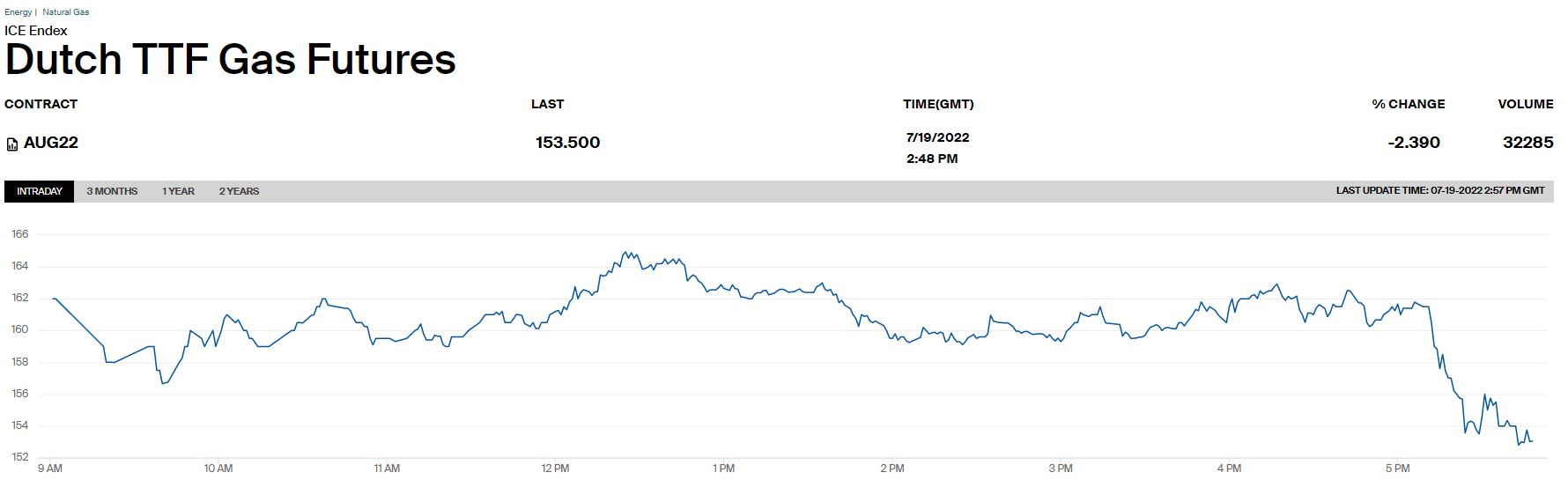Select the INTRADAY chart tab
Screen dimensions: 1568x480
(40, 191)
